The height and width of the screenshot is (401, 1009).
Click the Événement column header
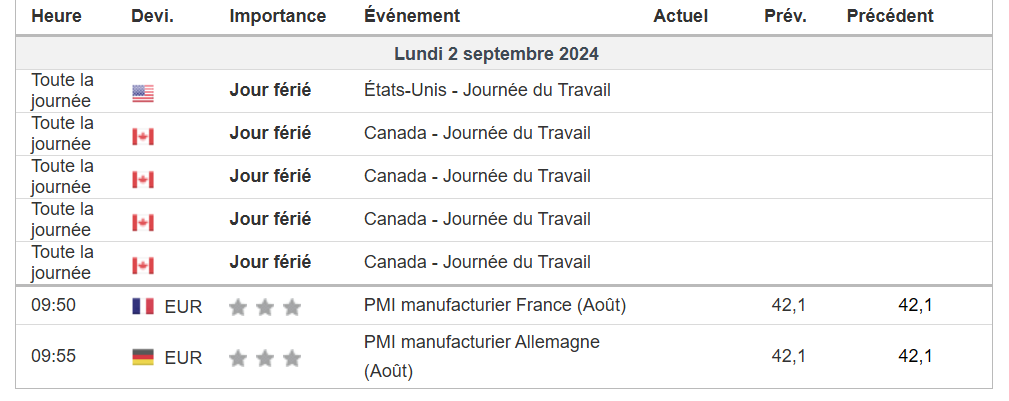tap(412, 16)
